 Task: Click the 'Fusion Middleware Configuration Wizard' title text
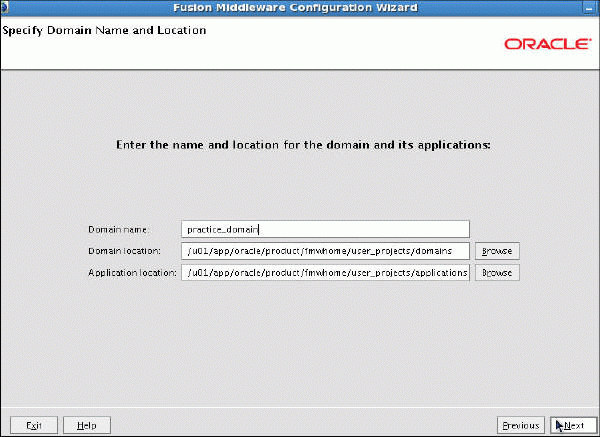coord(295,8)
